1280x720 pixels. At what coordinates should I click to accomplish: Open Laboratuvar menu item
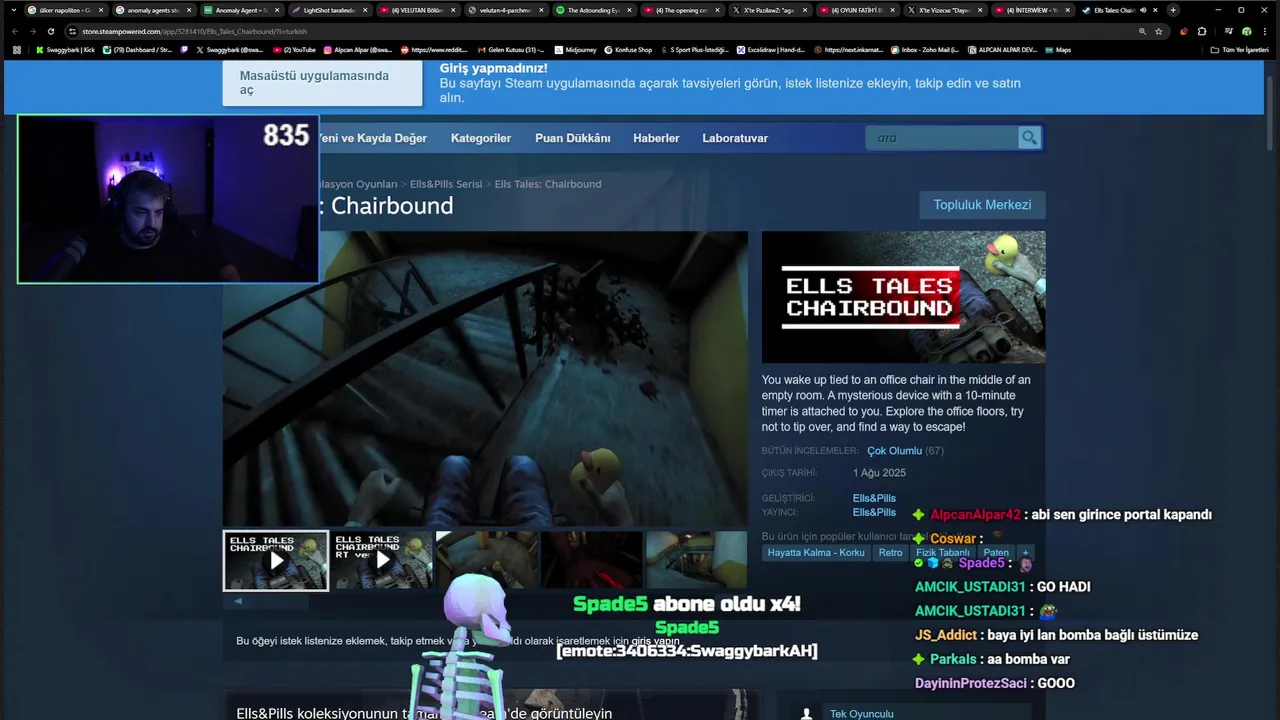(x=735, y=138)
